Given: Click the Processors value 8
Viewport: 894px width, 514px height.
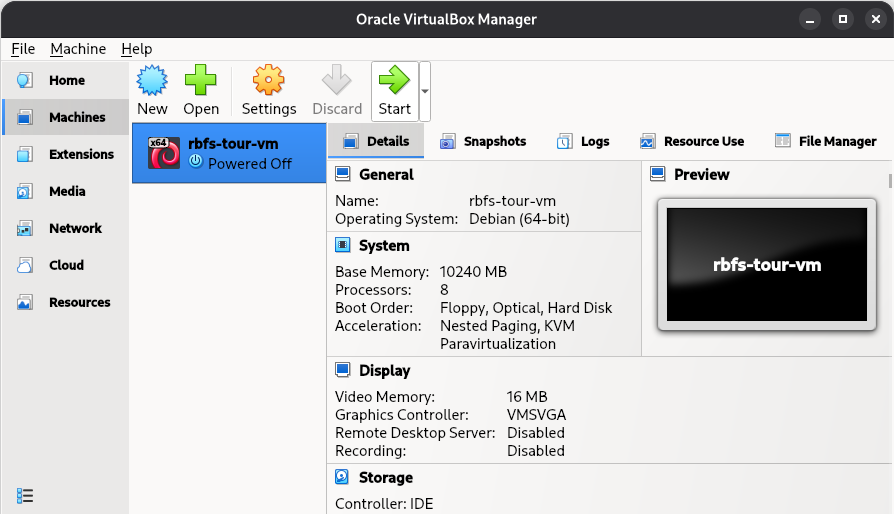Looking at the screenshot, I should (x=444, y=290).
